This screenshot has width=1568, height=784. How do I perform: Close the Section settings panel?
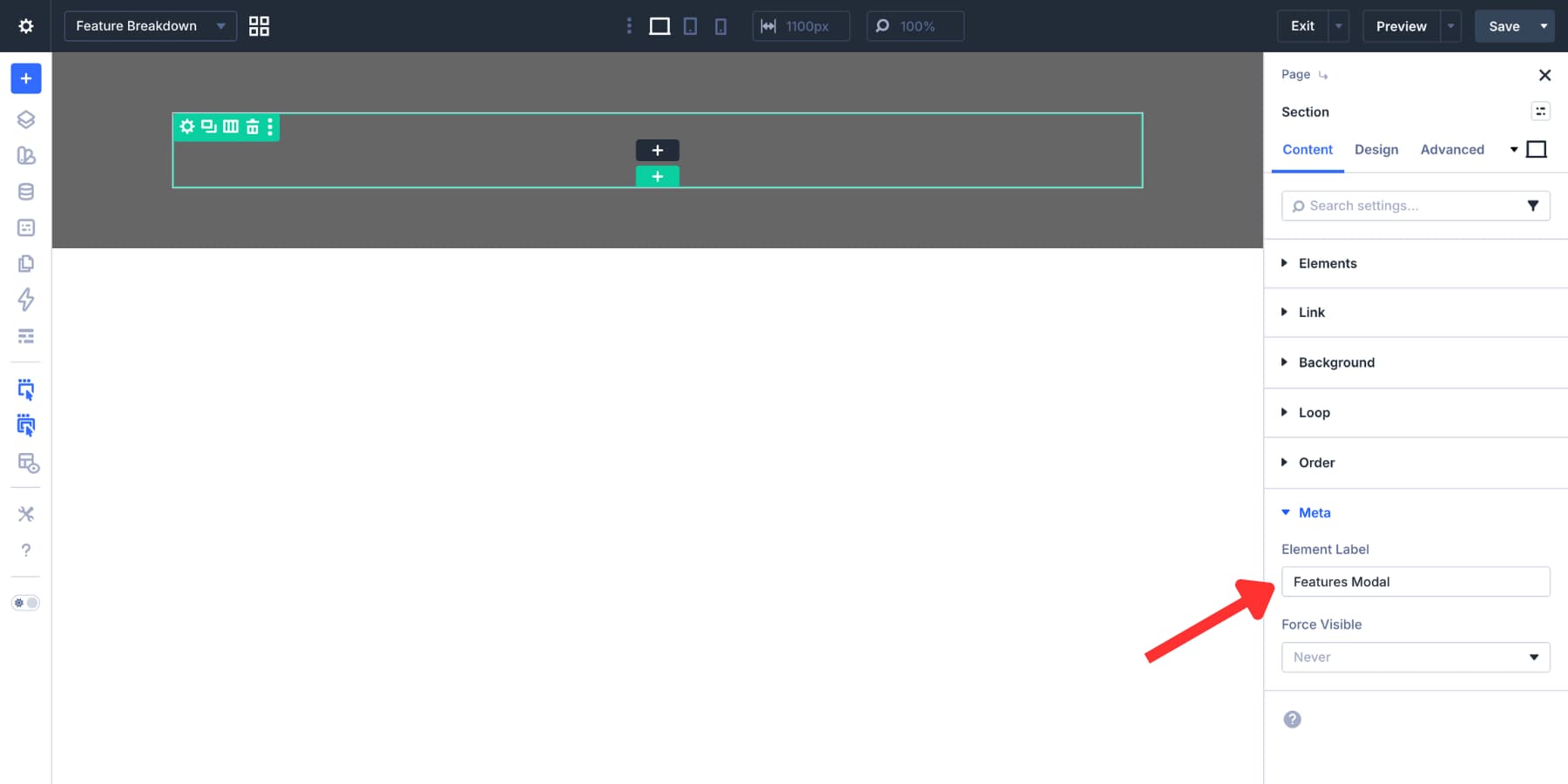point(1544,75)
